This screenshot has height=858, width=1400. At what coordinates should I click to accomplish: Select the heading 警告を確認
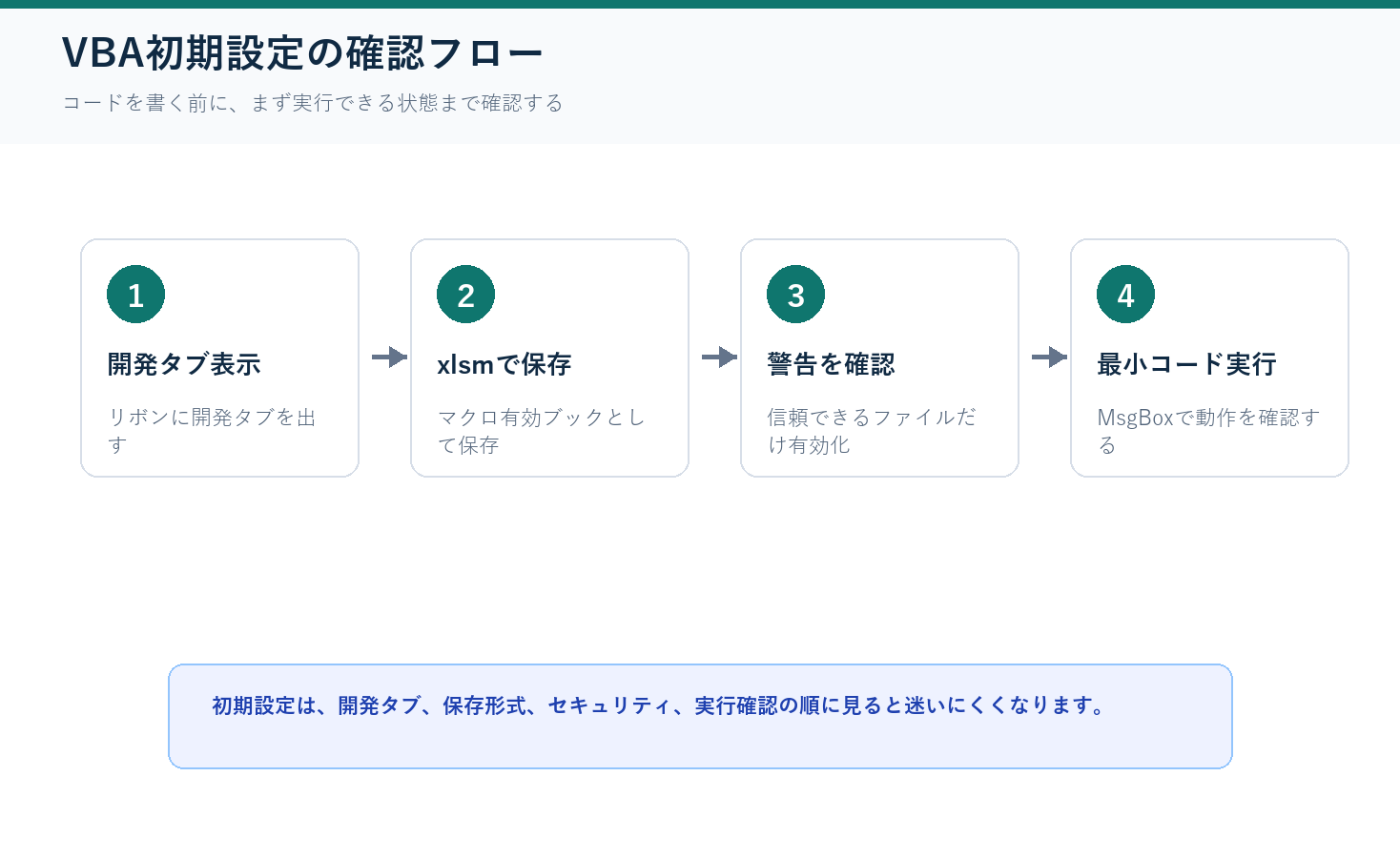(831, 364)
